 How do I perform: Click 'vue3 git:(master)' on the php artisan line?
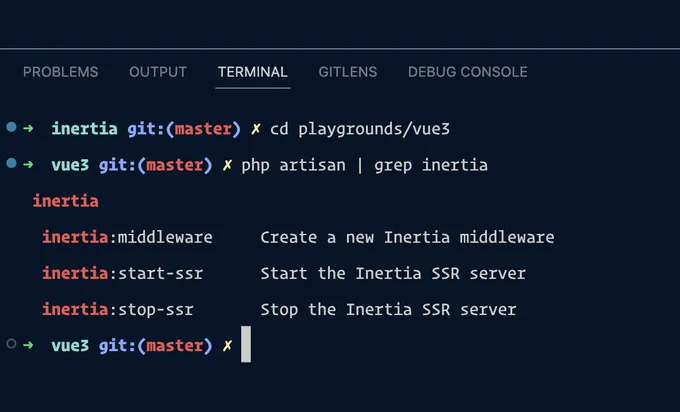(x=132, y=165)
